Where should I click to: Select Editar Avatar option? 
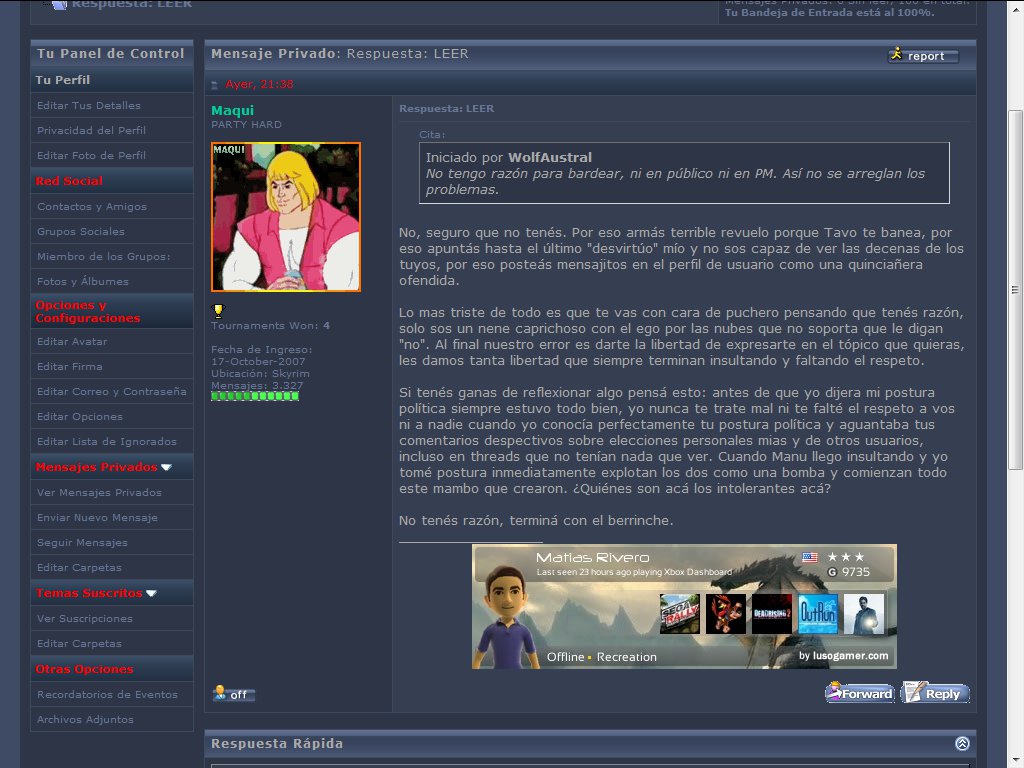(72, 342)
